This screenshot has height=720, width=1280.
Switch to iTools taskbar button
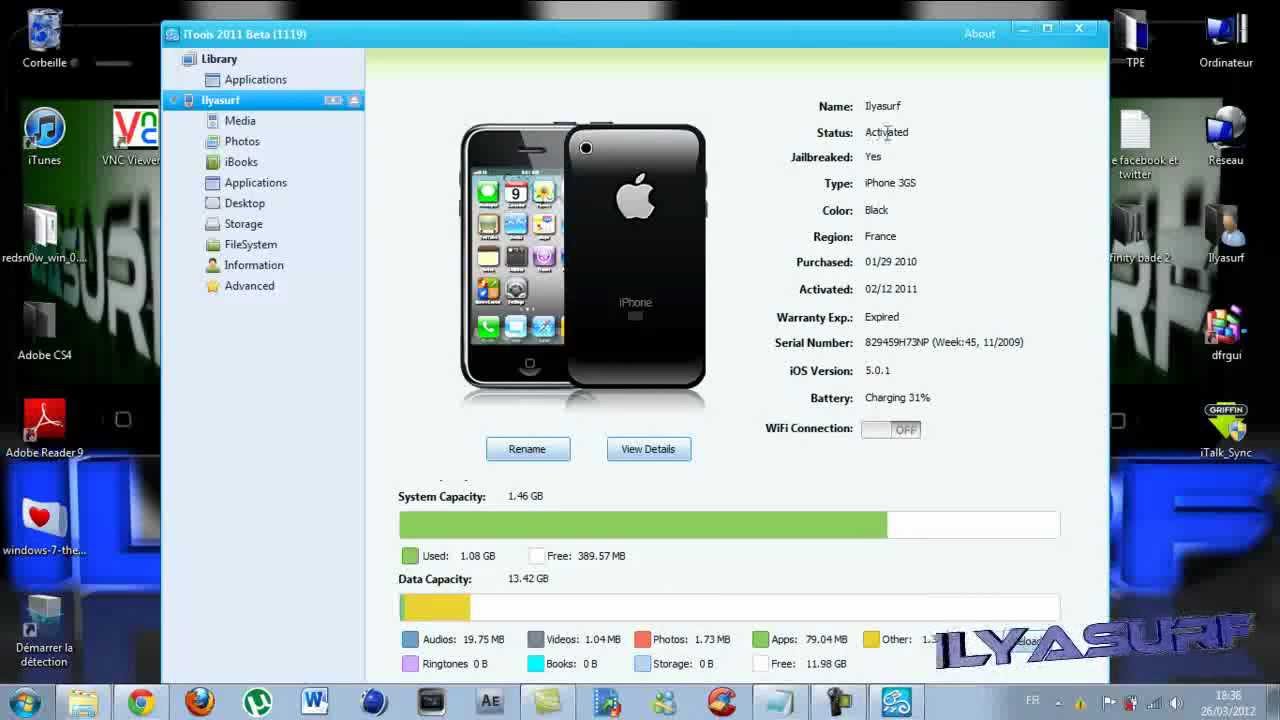896,702
